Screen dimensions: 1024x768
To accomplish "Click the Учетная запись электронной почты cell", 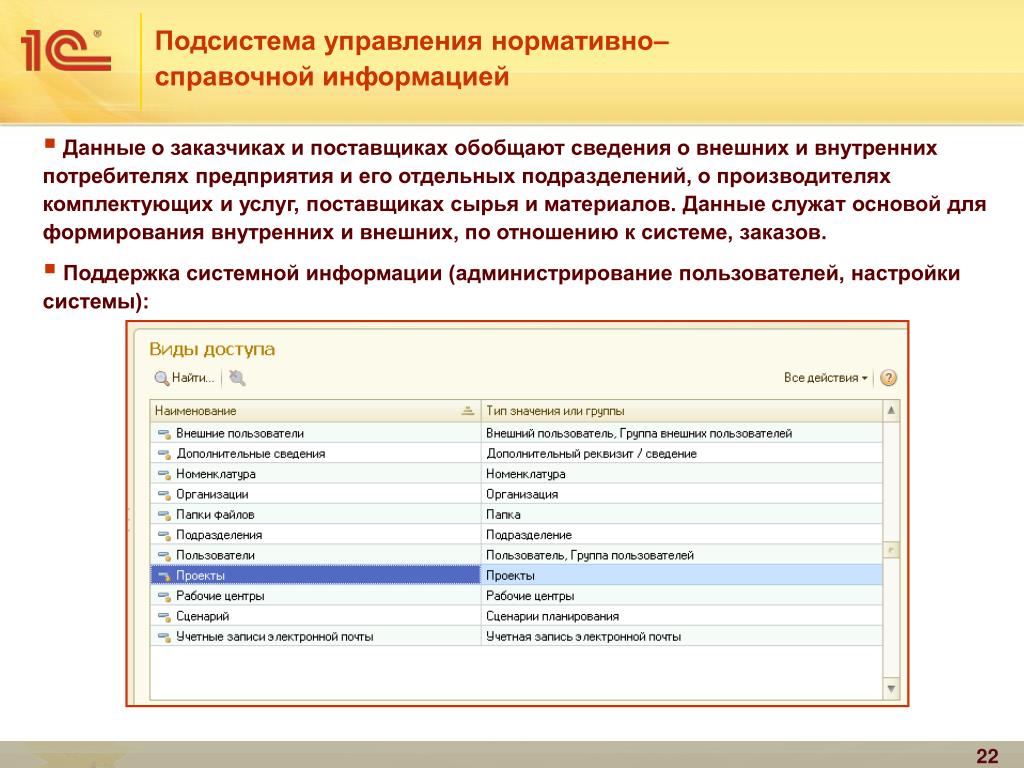I will 682,636.
